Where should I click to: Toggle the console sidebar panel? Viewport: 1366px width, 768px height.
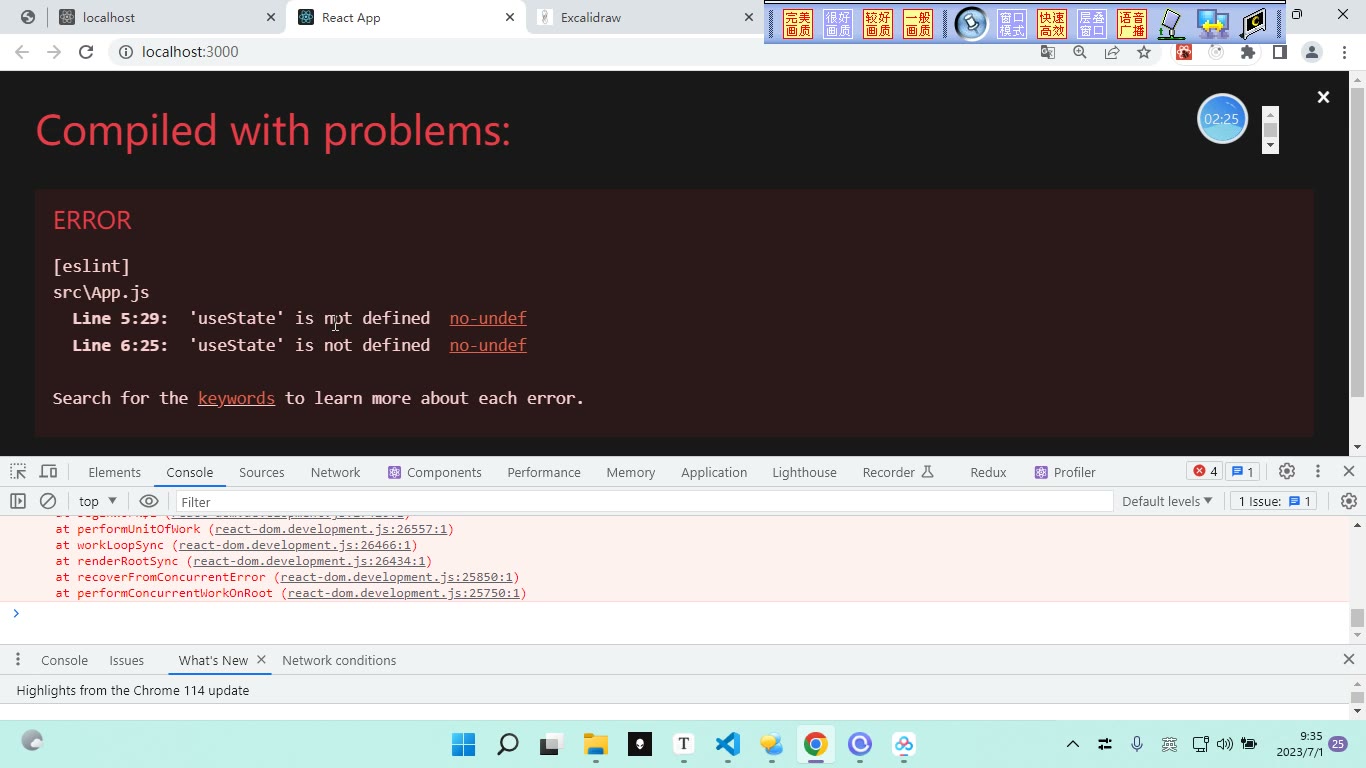18,501
